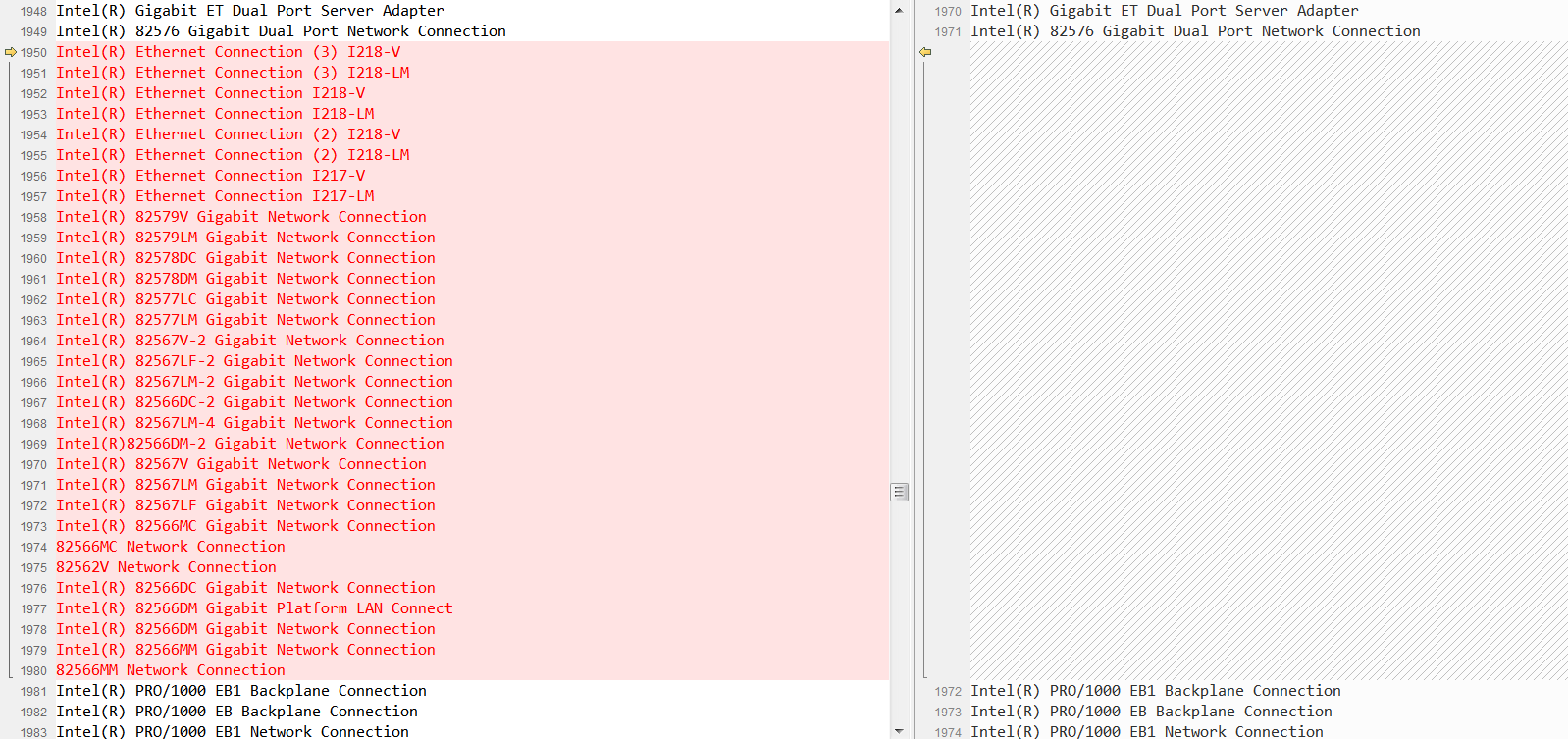Screen dimensions: 1568x739
Task: Select 'Intel(R) 82567V-2 Gigabit Network Connection' line
Action: click(250, 341)
